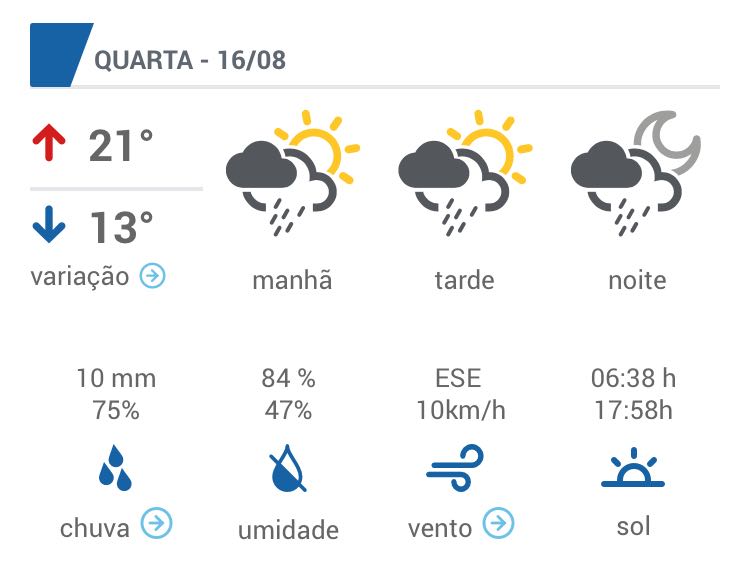This screenshot has height=587, width=750.
Task: Expand vento details with circled arrow
Action: tap(498, 523)
